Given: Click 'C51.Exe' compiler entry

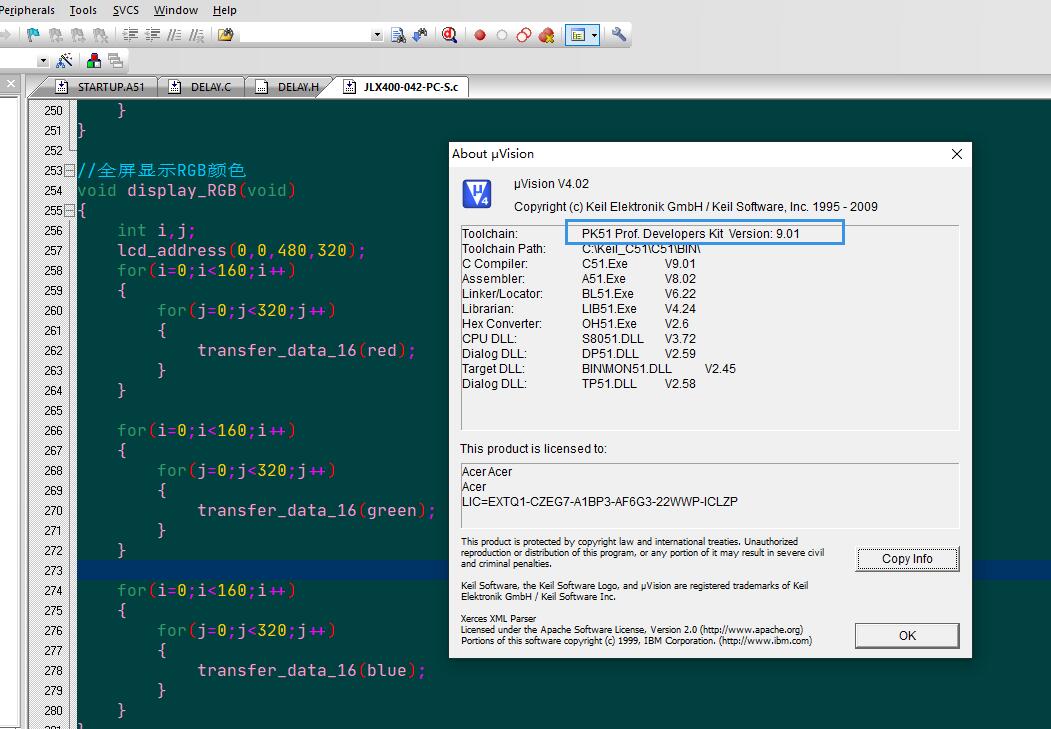Looking at the screenshot, I should point(605,264).
